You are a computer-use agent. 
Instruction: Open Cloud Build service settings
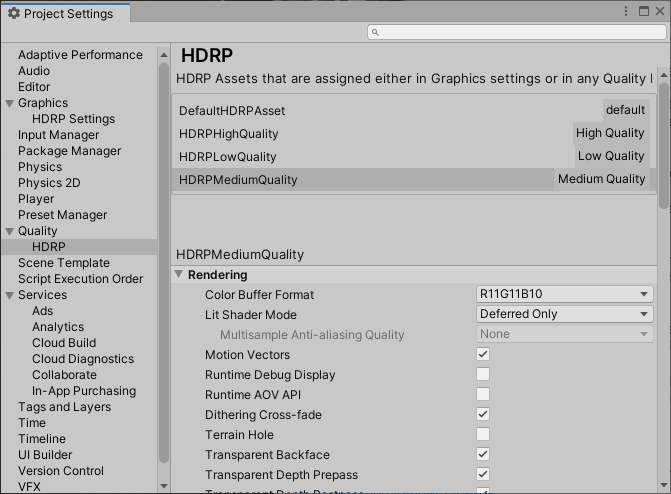coord(64,343)
